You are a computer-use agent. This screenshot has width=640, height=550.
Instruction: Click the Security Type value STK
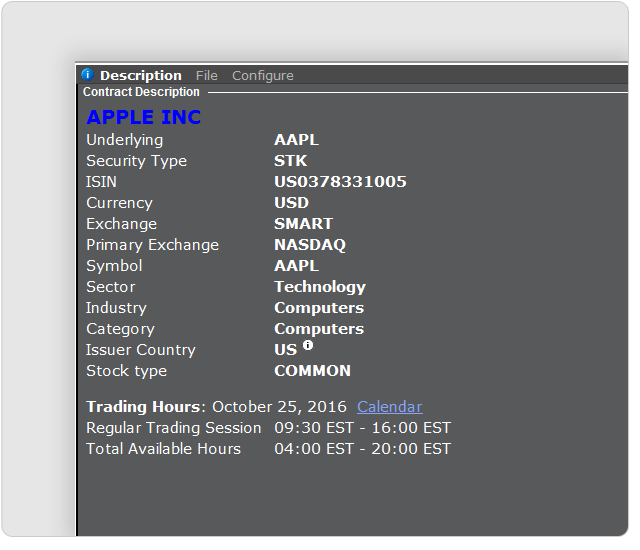point(291,161)
